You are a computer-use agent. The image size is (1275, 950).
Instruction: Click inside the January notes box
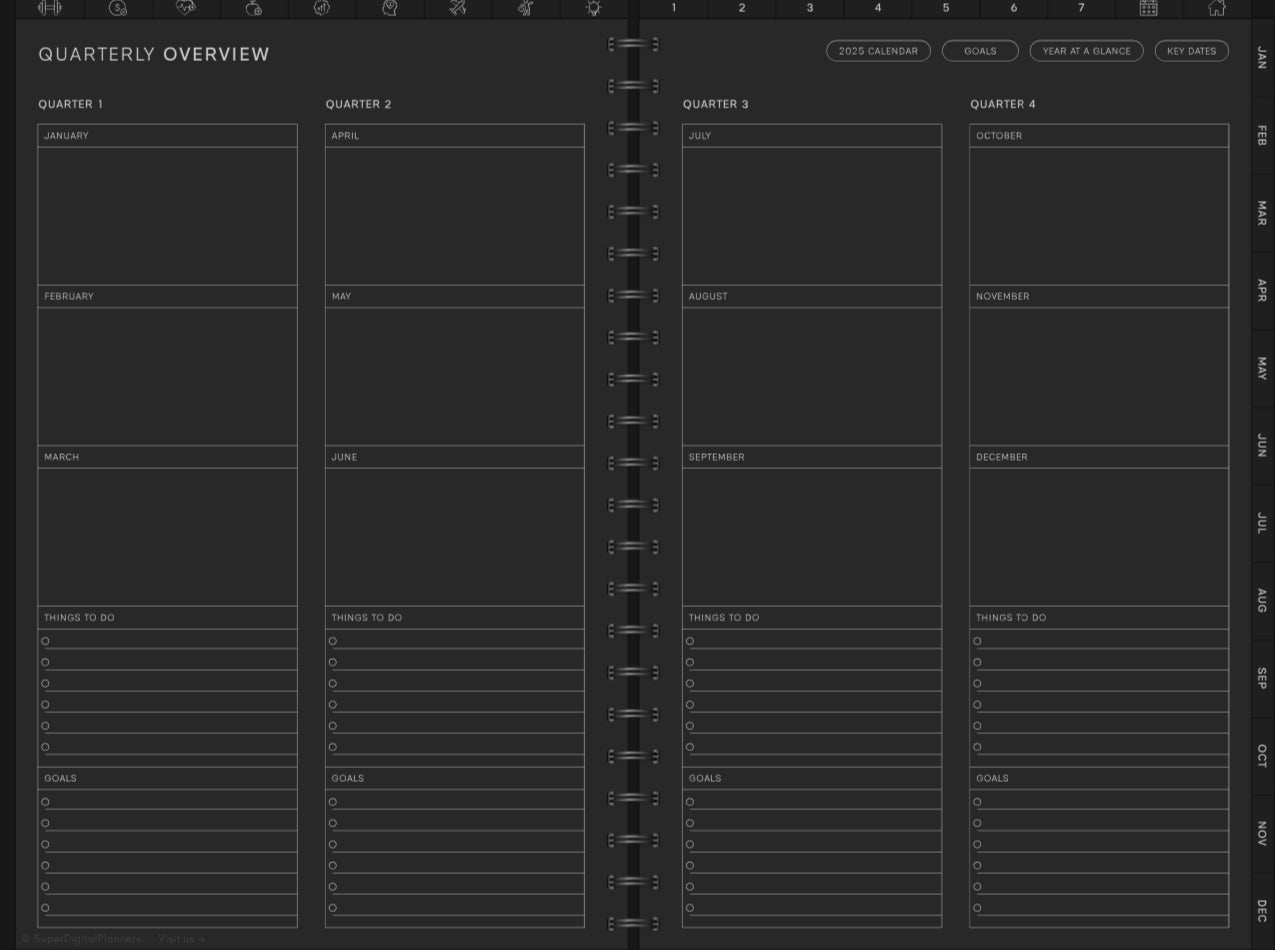(167, 215)
